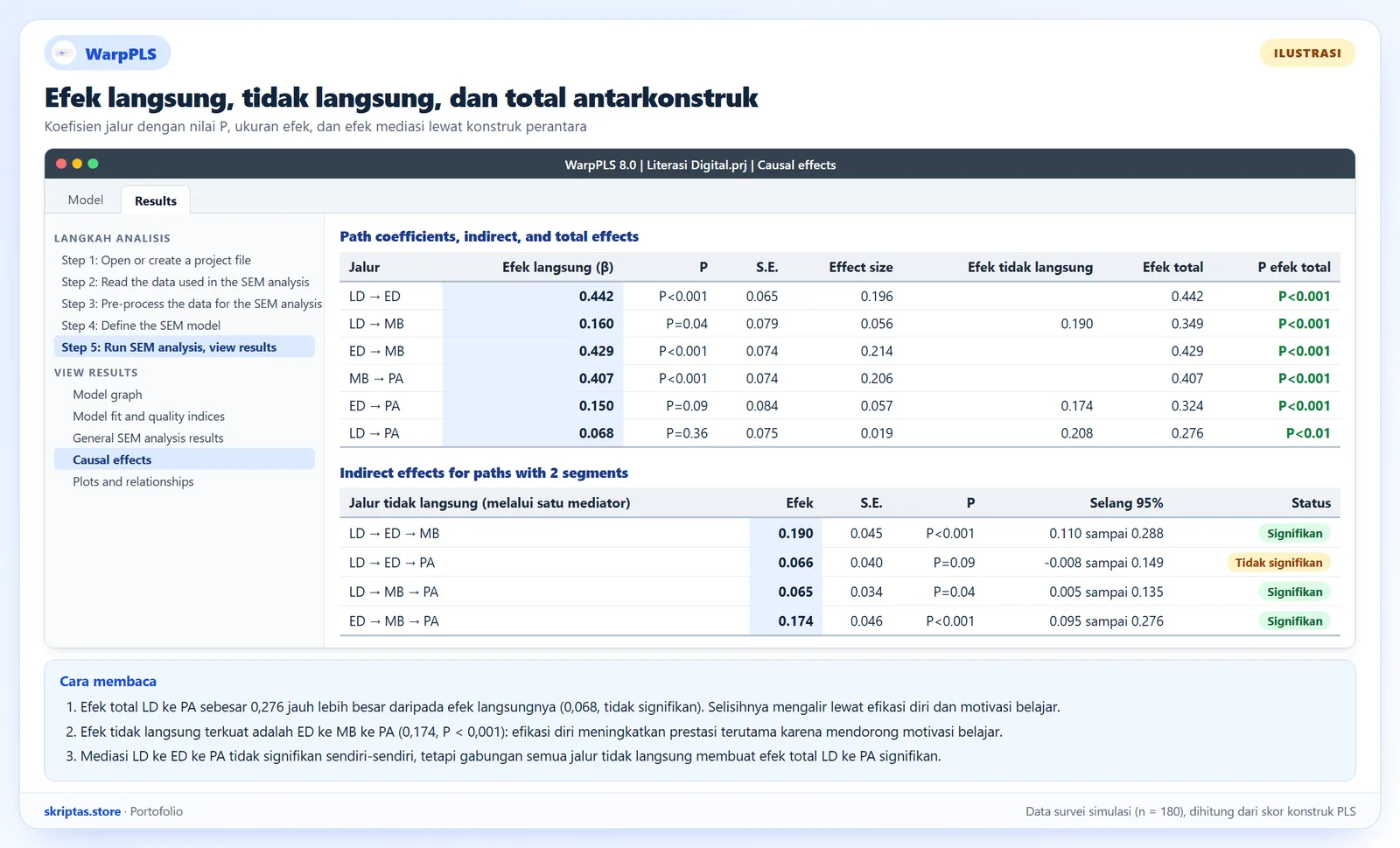Viewport: 1400px width, 848px height.
Task: Open General SEM analysis results
Action: [148, 438]
